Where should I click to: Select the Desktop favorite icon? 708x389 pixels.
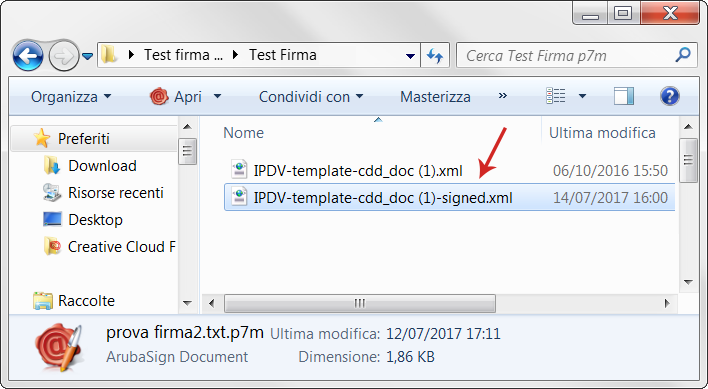click(52, 219)
